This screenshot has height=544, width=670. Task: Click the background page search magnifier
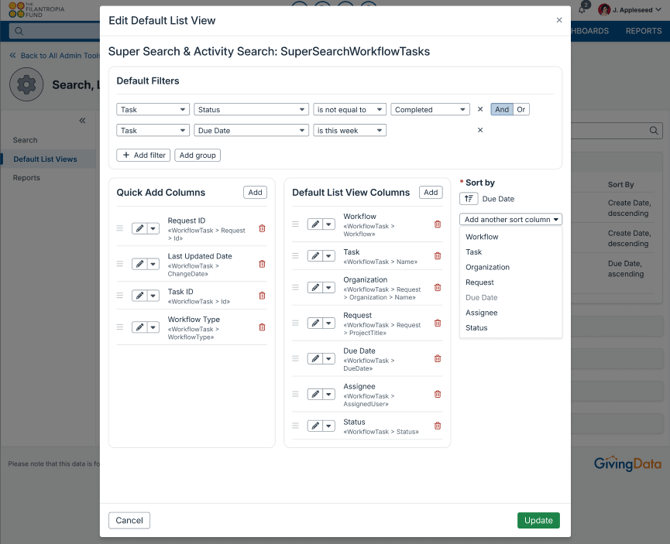point(654,130)
